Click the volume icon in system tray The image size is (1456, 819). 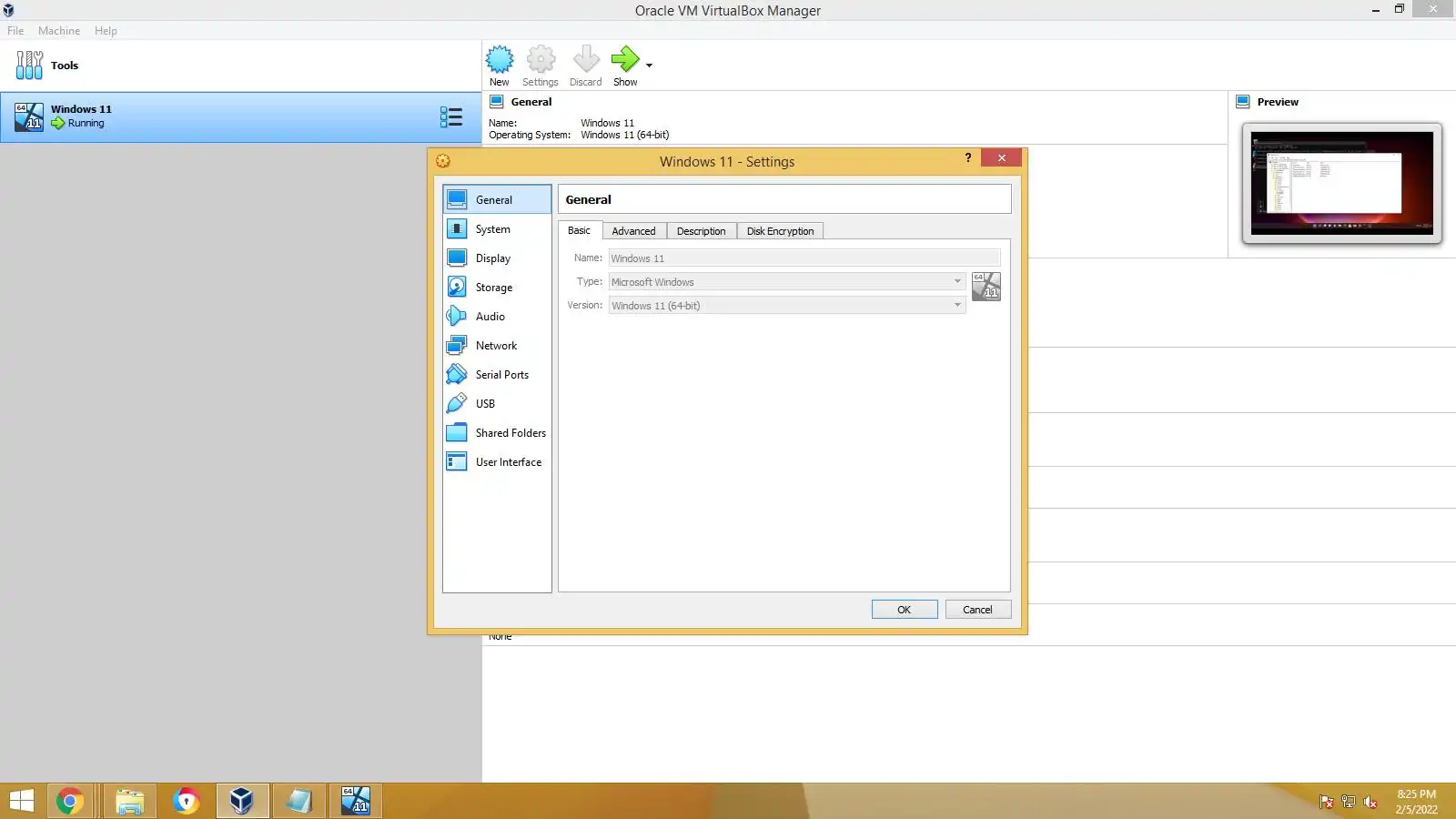point(1370,802)
